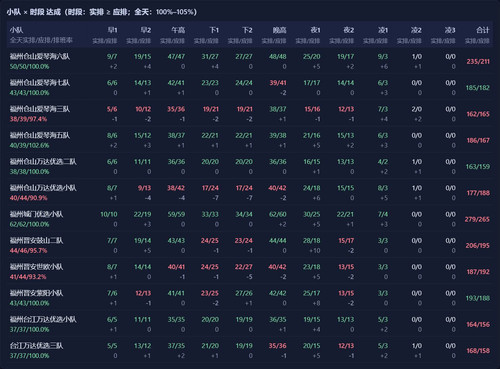Click the 47/47 cell under 午高
The width and height of the screenshot is (500, 369).
point(176,56)
